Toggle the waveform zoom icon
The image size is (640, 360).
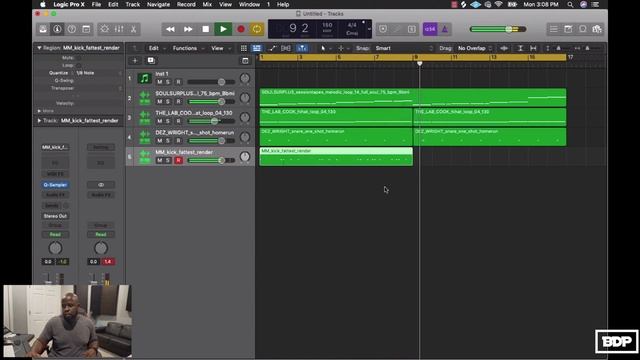pyautogui.click(x=504, y=48)
